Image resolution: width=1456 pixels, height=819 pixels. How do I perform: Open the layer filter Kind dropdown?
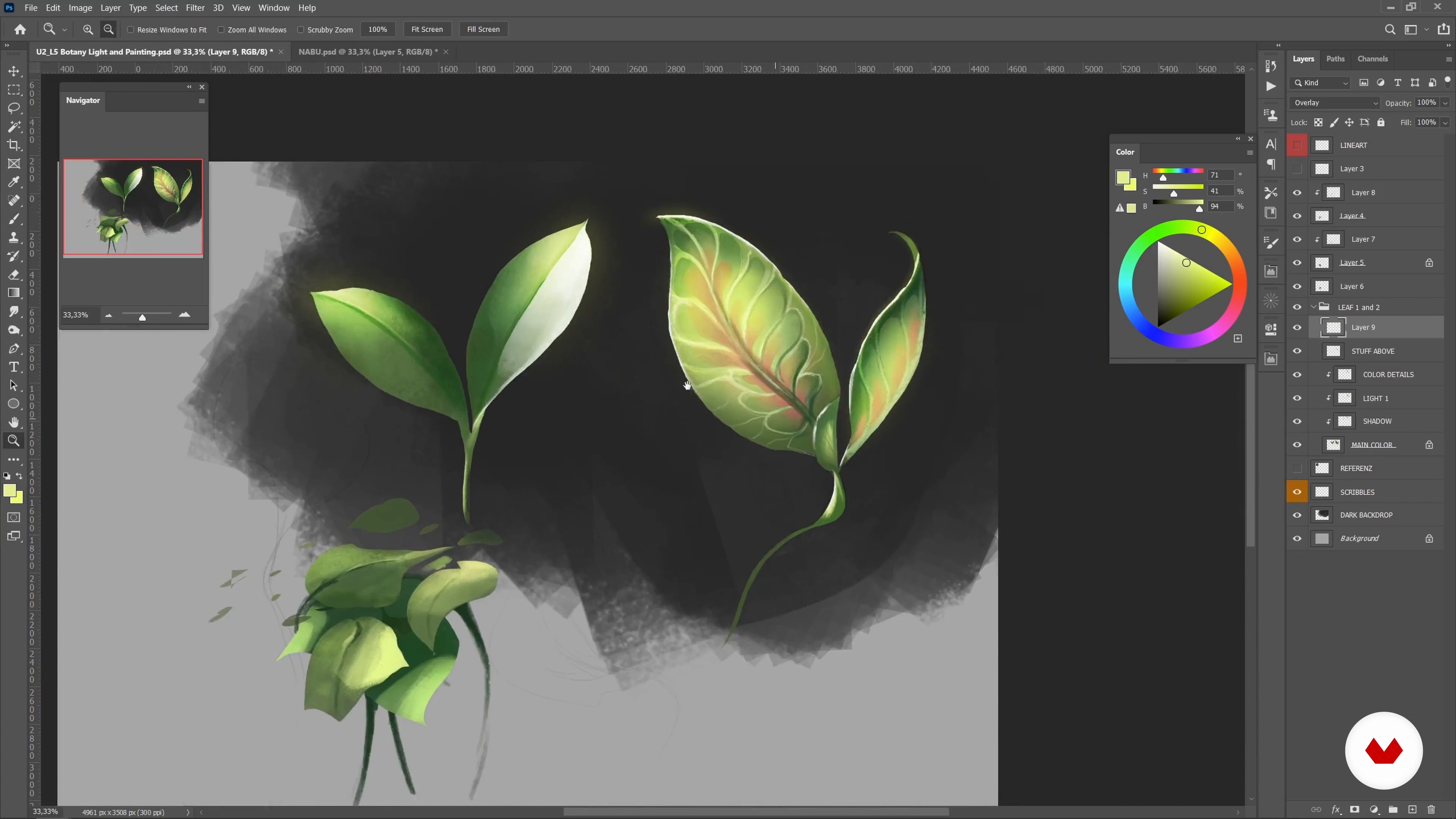click(1320, 83)
